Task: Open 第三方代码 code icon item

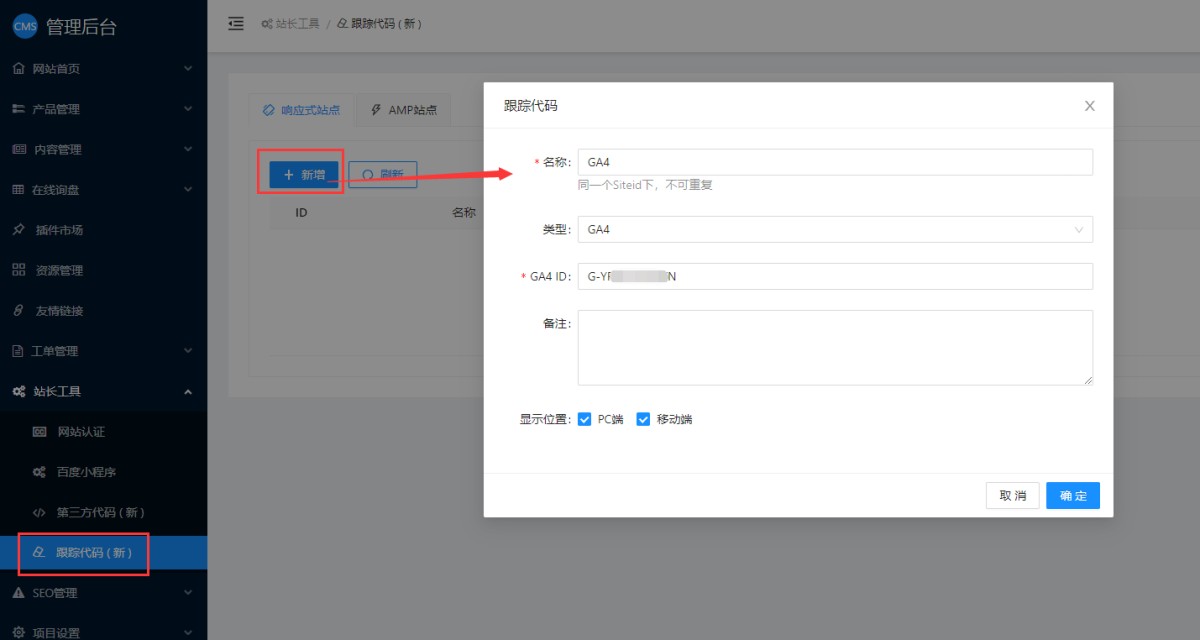Action: coord(40,512)
